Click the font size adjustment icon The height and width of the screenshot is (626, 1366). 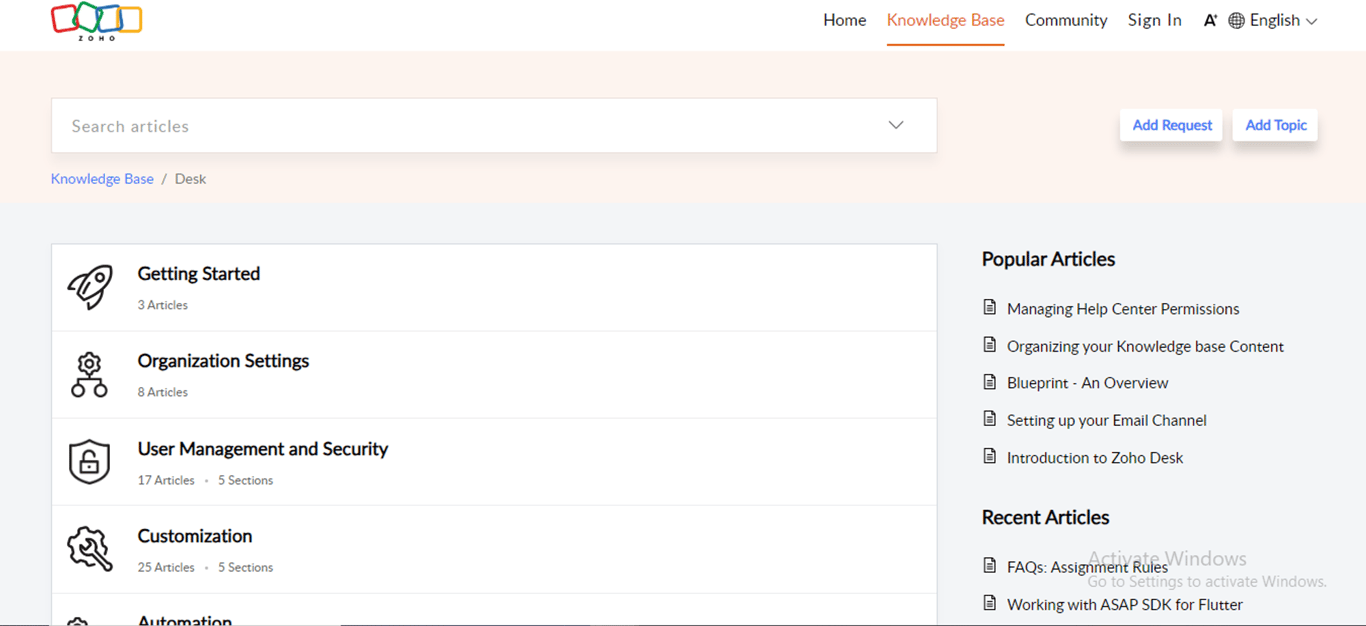(x=1210, y=19)
